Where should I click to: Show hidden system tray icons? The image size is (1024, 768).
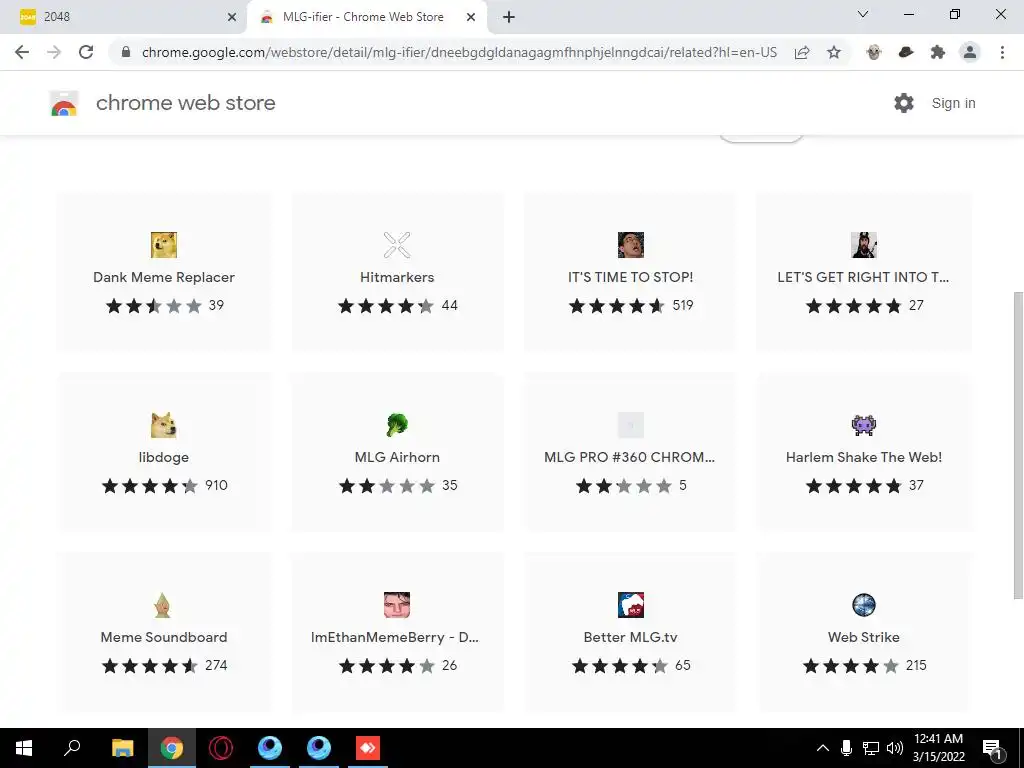(x=823, y=748)
